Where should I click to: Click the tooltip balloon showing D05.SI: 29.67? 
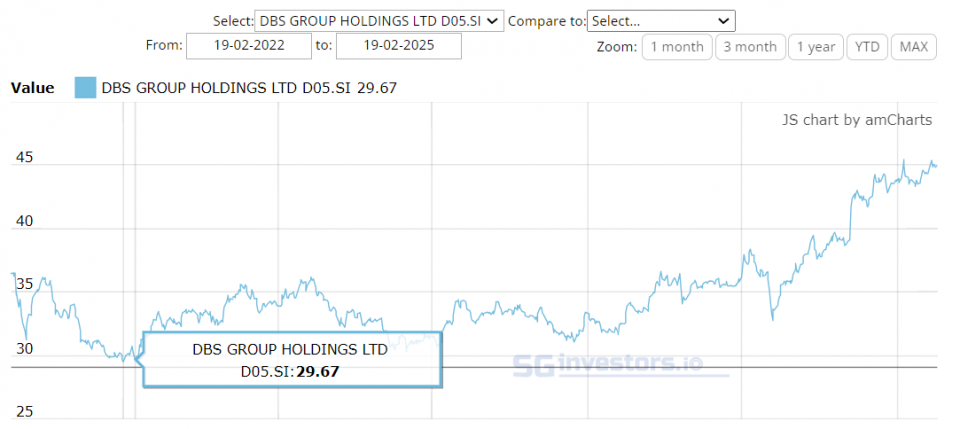click(292, 360)
